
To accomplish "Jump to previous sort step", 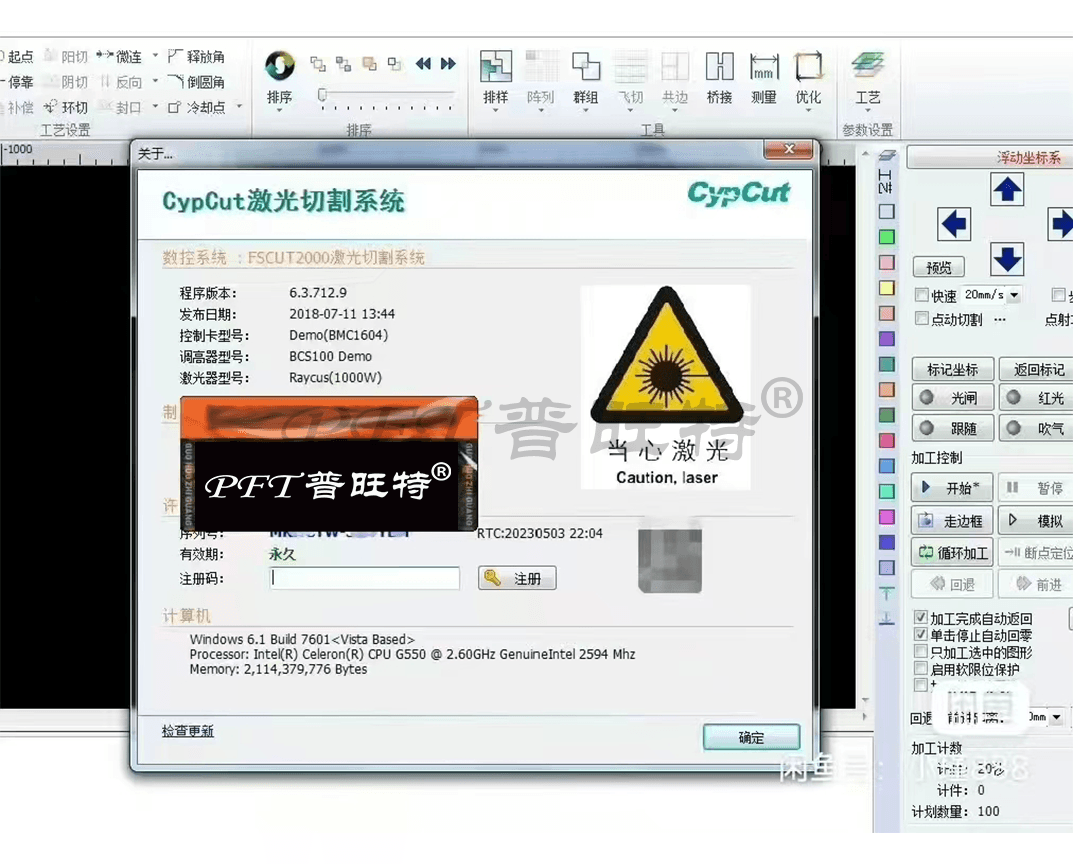I will click(x=424, y=64).
